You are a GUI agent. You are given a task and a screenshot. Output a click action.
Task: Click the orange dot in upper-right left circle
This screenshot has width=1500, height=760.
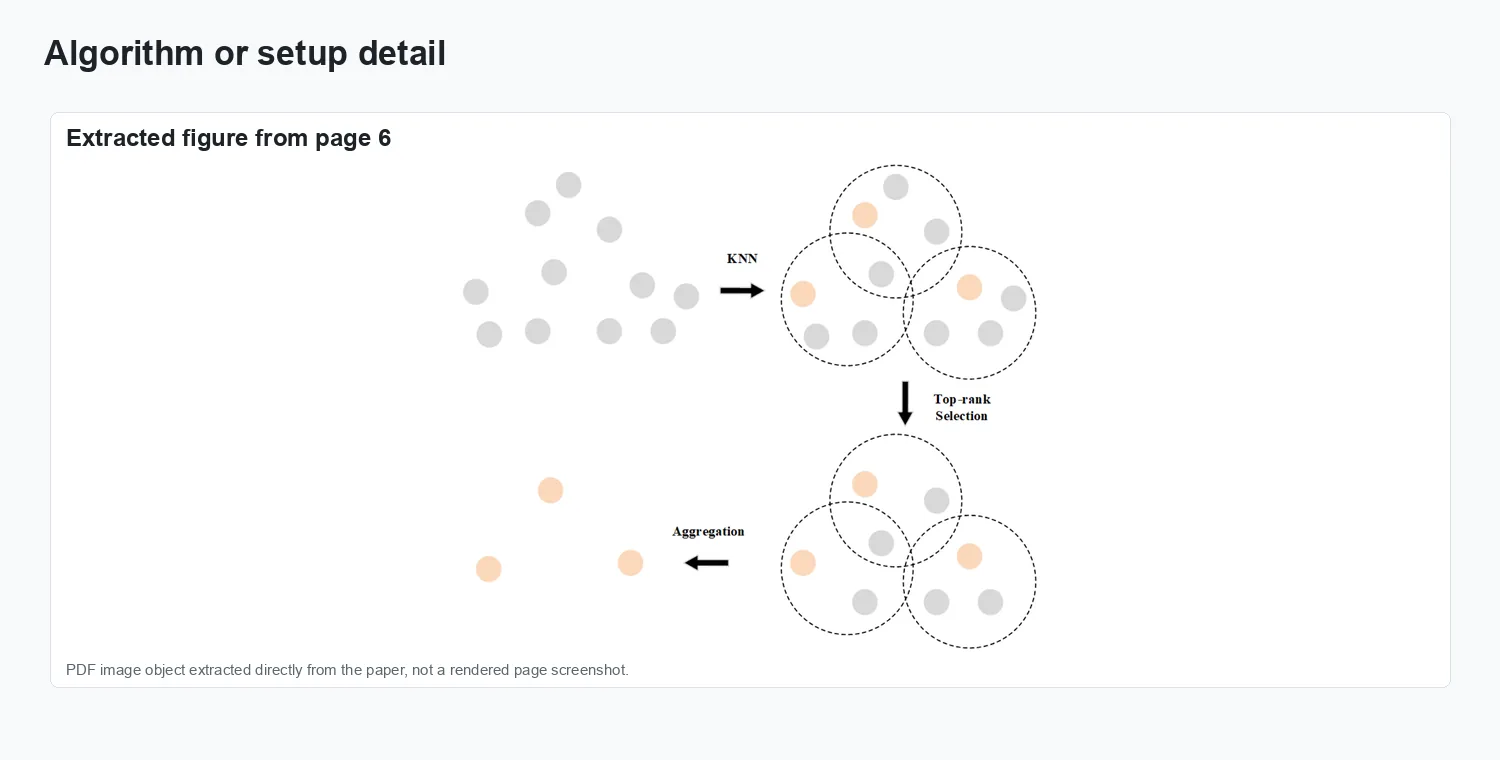click(803, 294)
